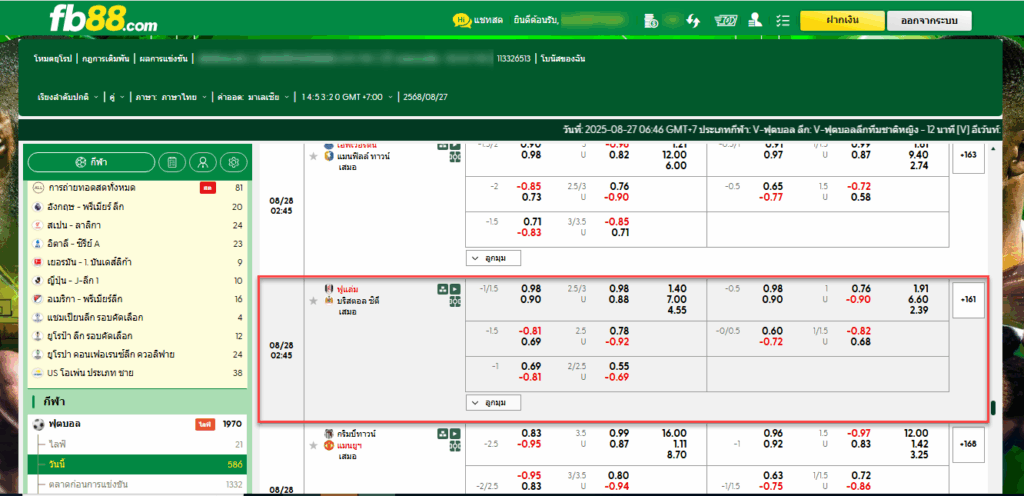Expand ลูกมุม corners under Fulham match
The width and height of the screenshot is (1024, 496).
point(494,403)
